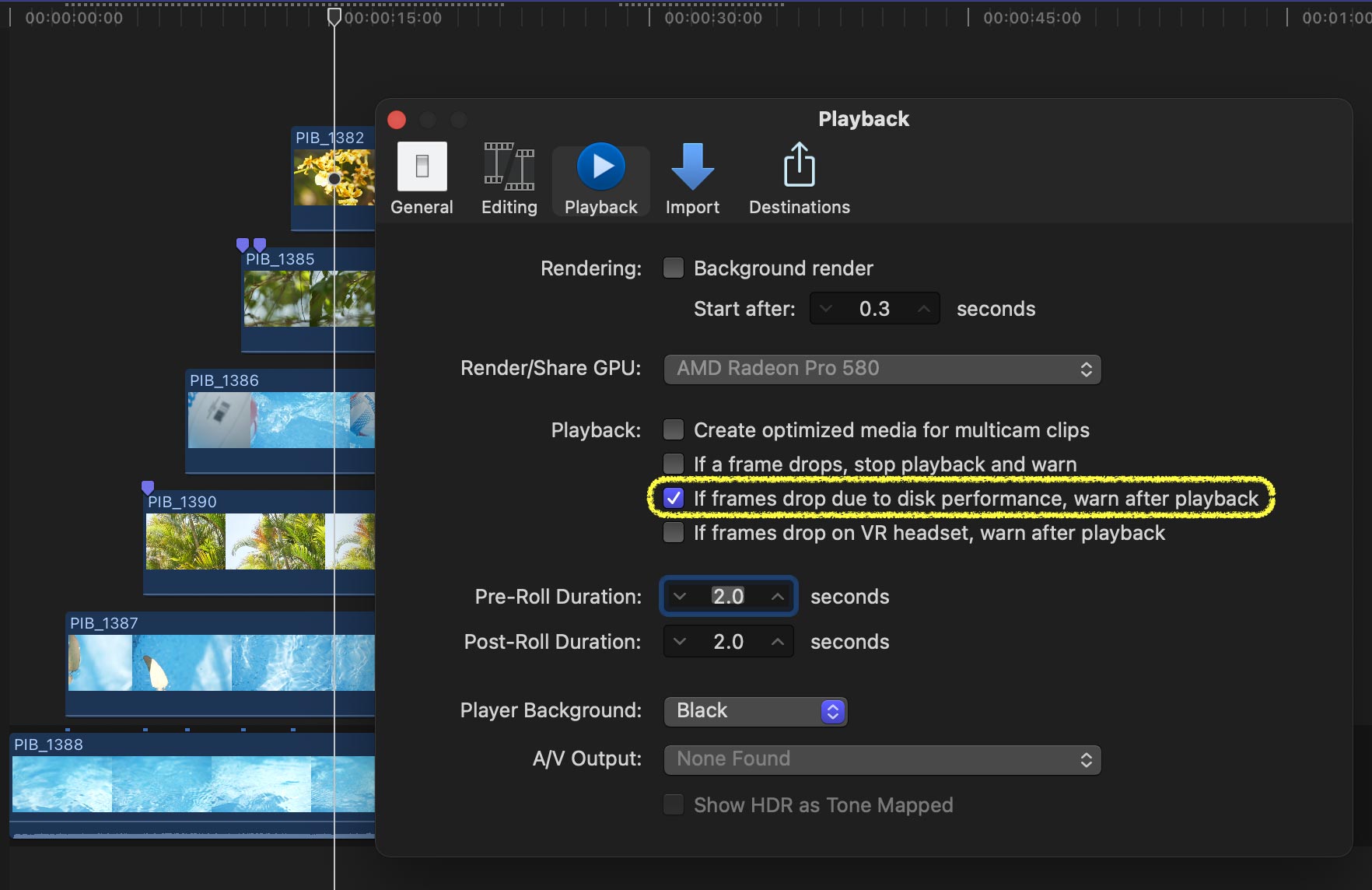
Task: Enable VR headset frame drop warning checkbox
Action: click(x=674, y=533)
